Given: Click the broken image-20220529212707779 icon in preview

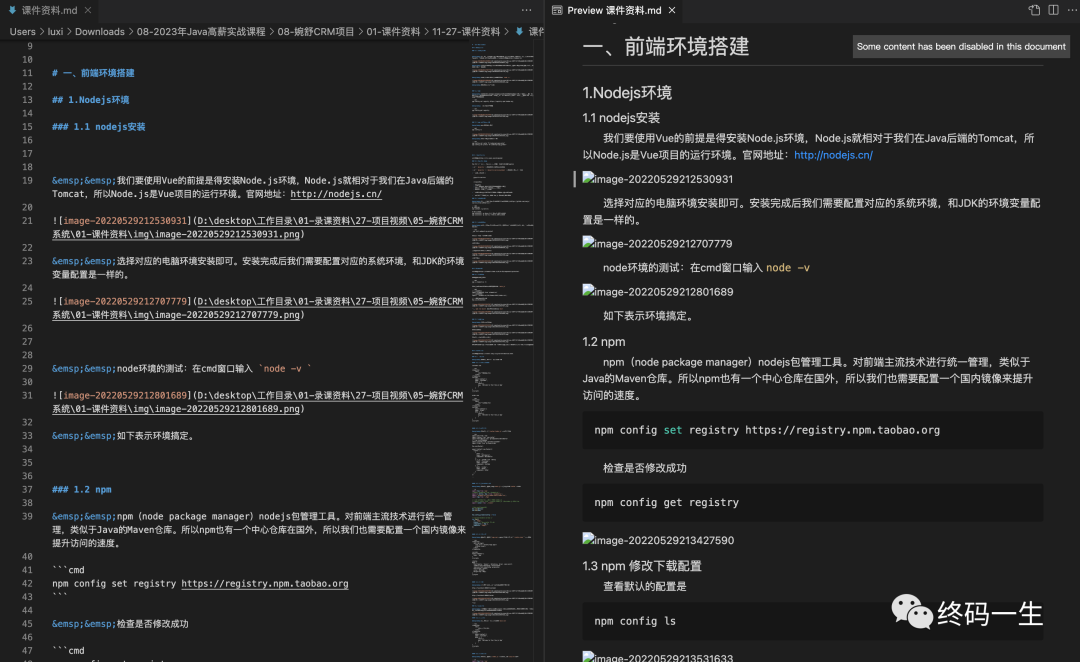Looking at the screenshot, I should (588, 242).
